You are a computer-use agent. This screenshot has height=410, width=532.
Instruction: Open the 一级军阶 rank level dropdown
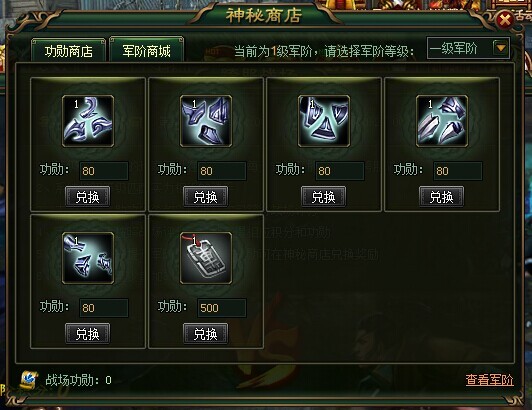468,49
